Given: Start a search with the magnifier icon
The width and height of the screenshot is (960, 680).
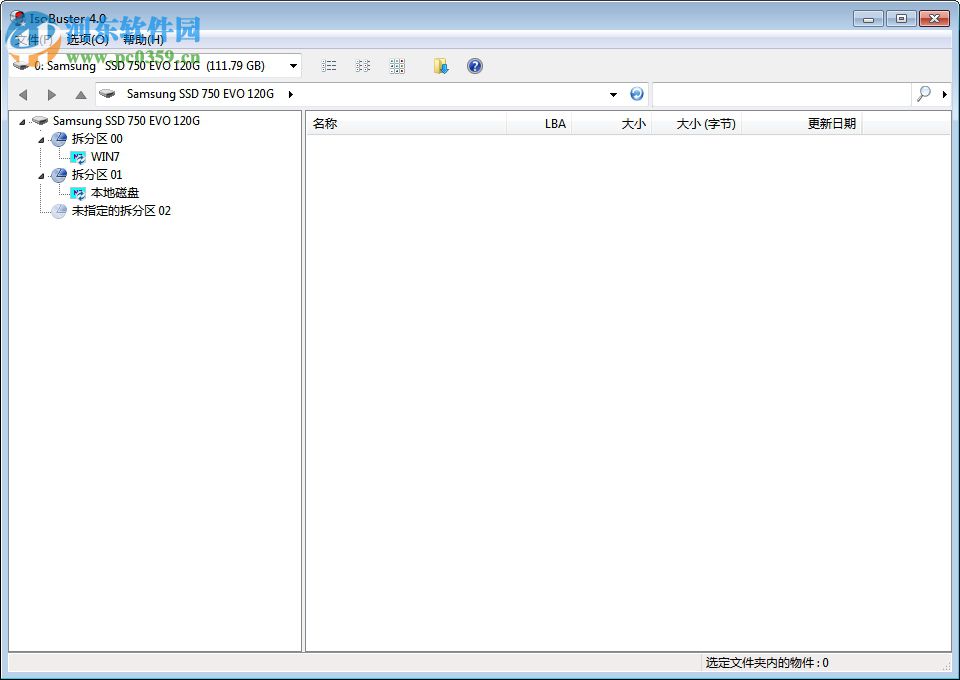Looking at the screenshot, I should coord(922,94).
